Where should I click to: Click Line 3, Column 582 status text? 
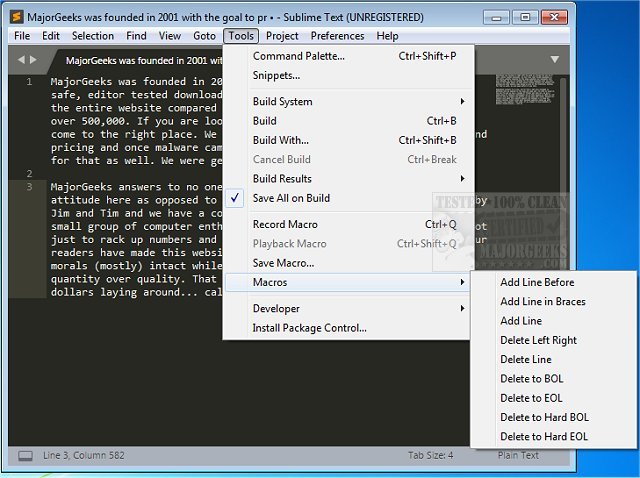pos(84,455)
